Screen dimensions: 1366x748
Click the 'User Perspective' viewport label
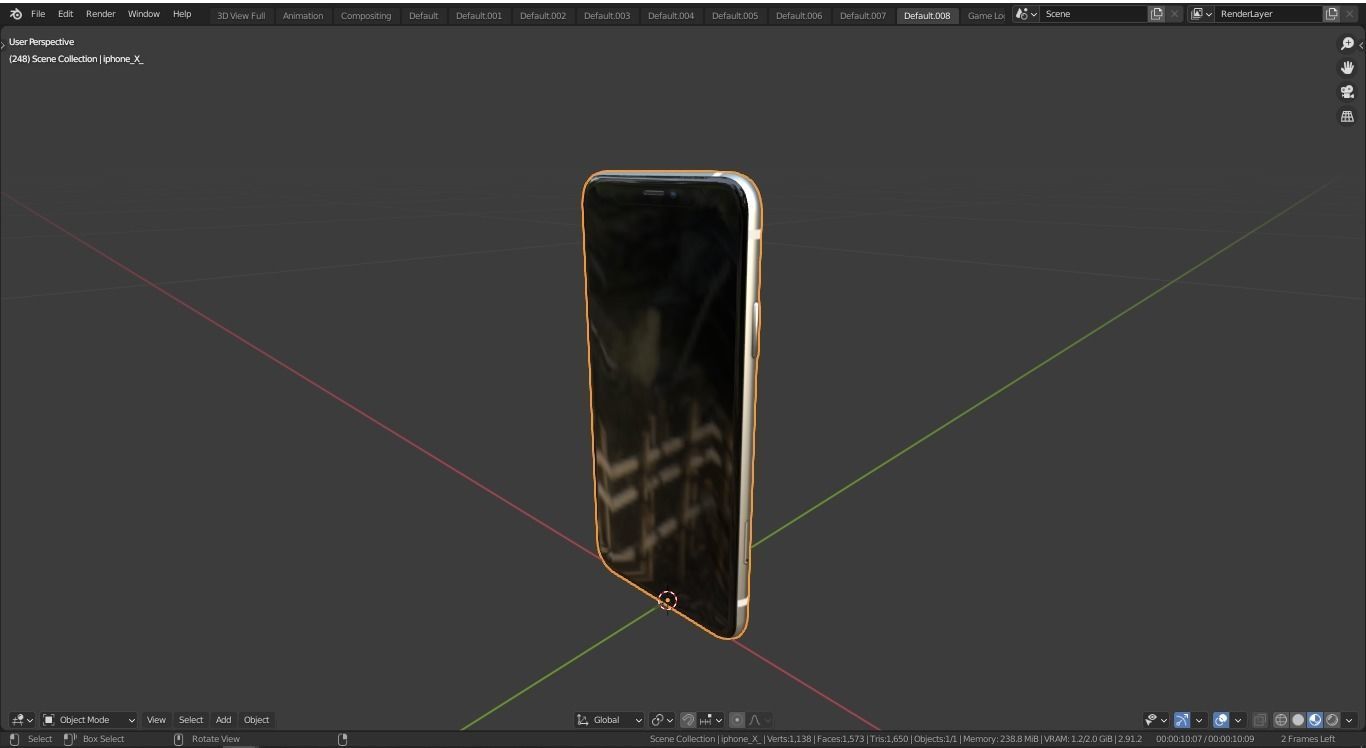41,42
